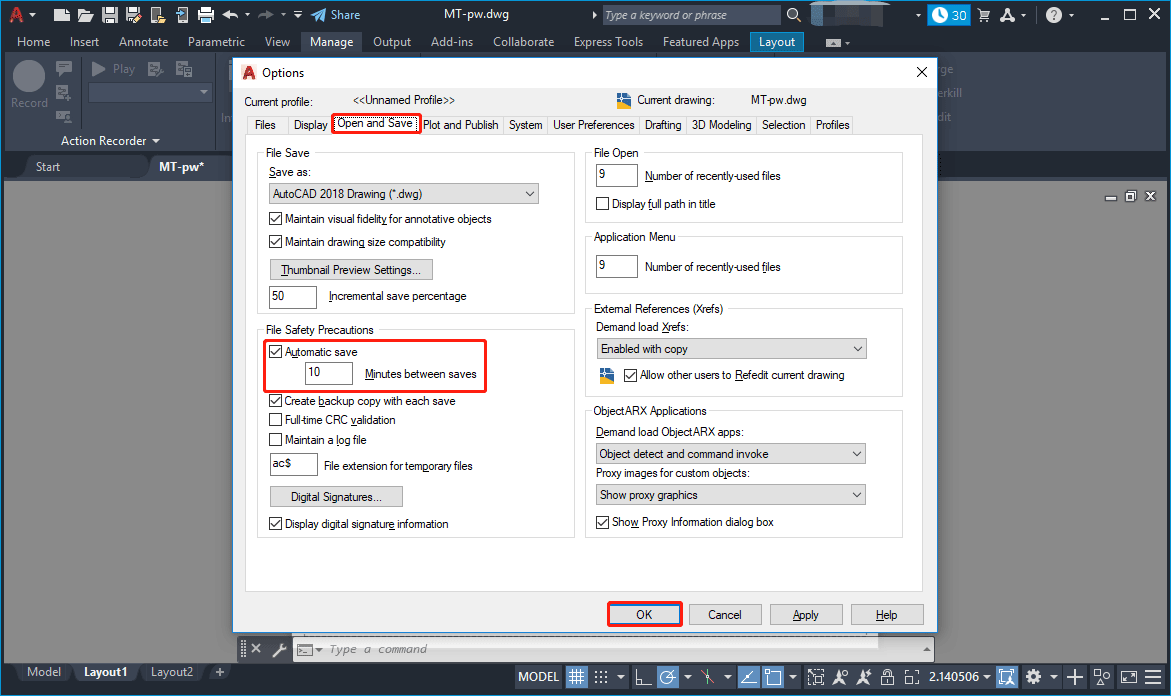
Task: Click the Plot icon in Quick Access toolbar
Action: pos(206,14)
